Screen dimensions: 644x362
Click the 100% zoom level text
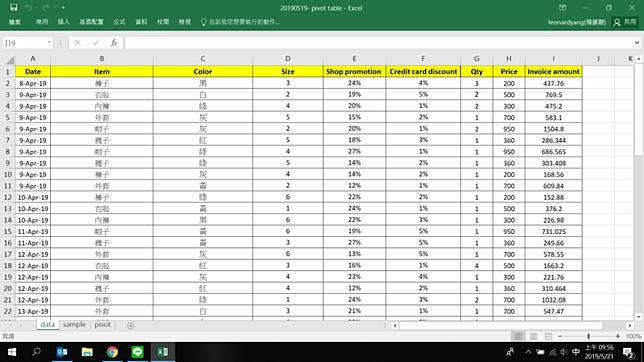tap(633, 336)
